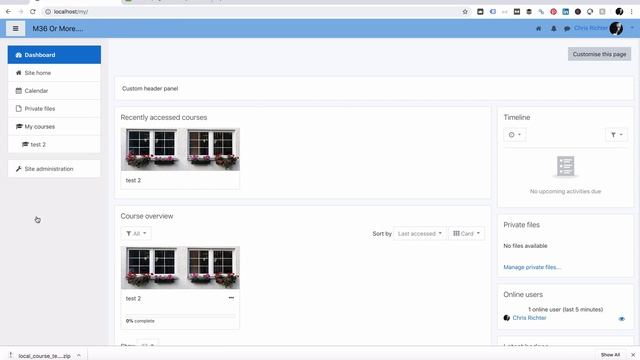
Task: Open the notifications bell
Action: [x=553, y=29]
